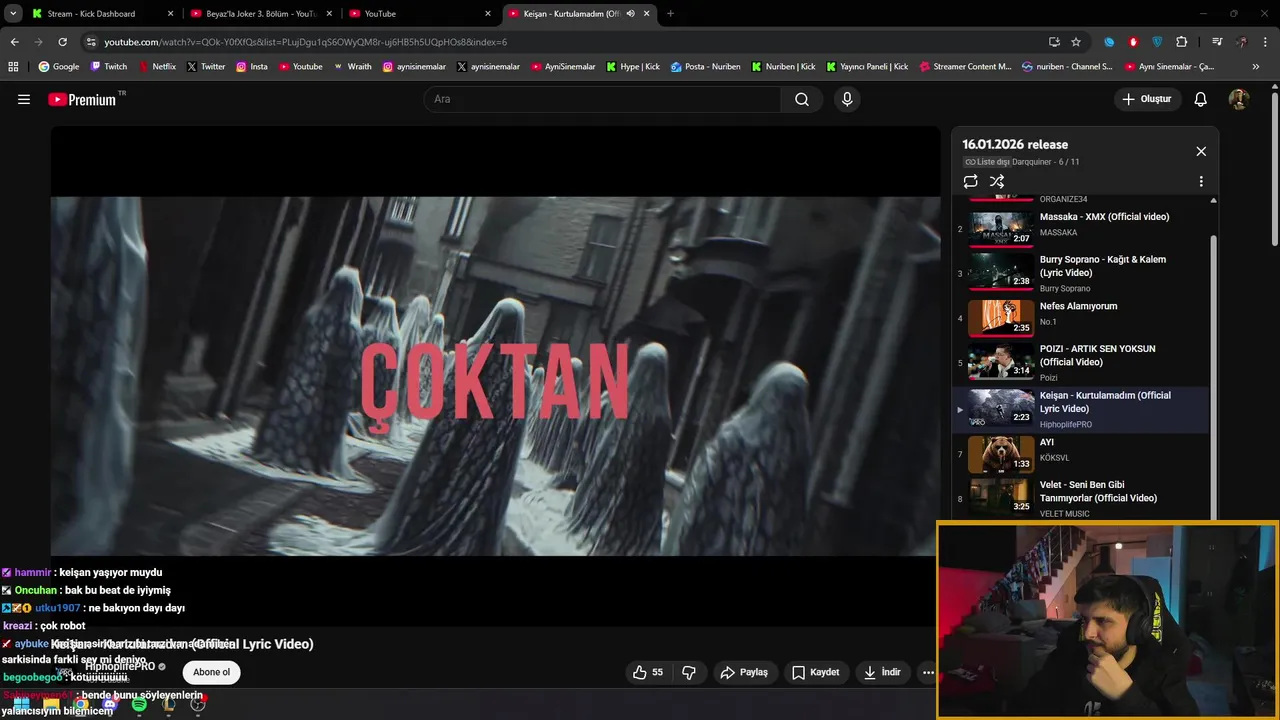
Task: Play Massaka - XMX thumbnail in playlist
Action: tap(1000, 228)
